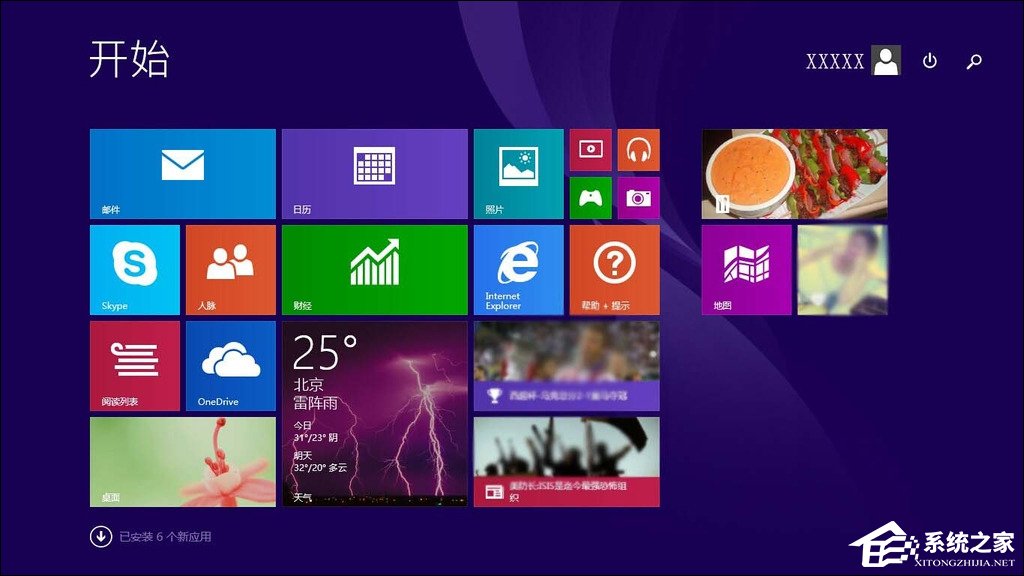Screen dimensions: 1024x576
Task: Switch to the 桌面 (Desktop) tile
Action: (182, 460)
